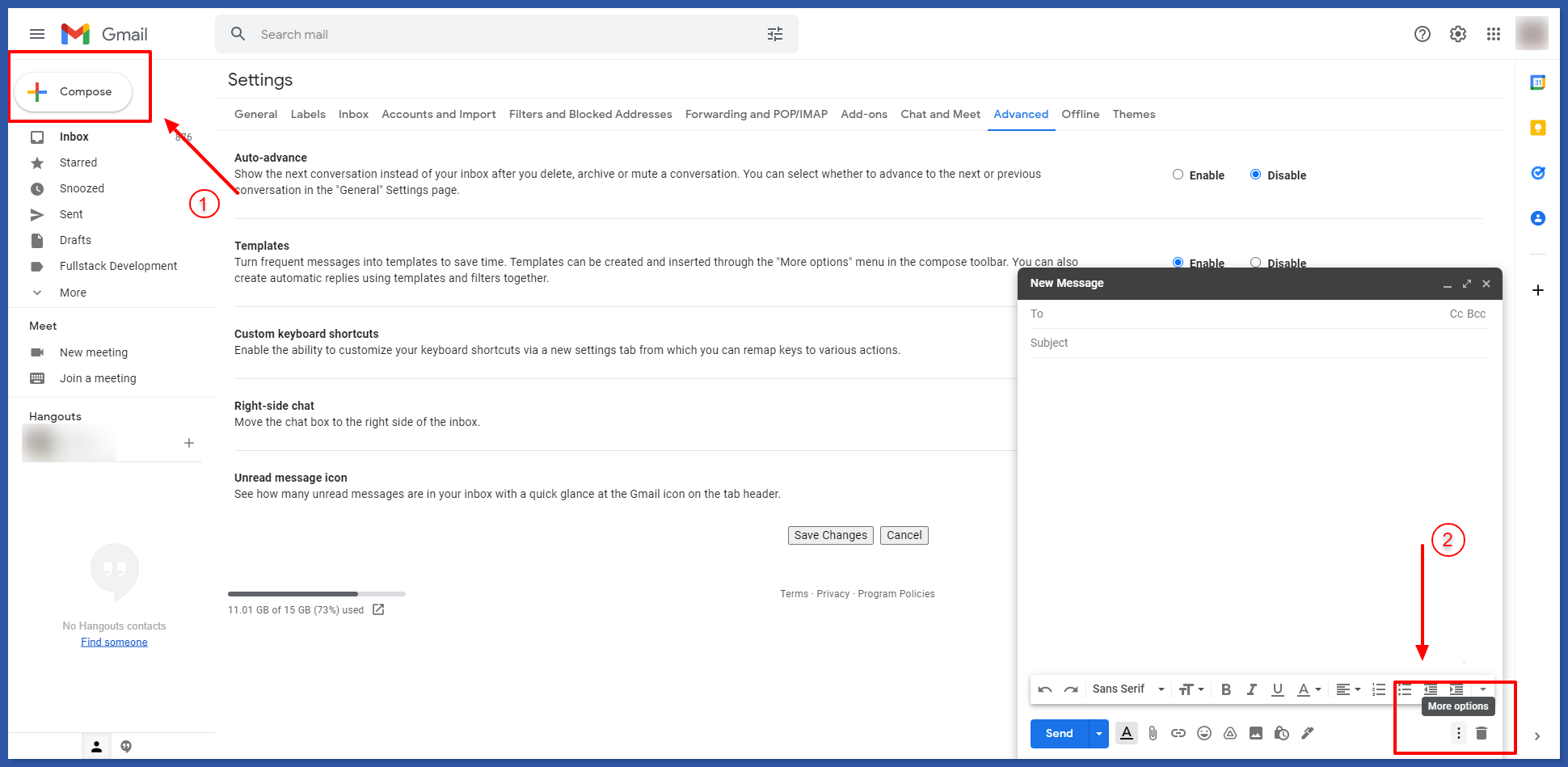Image resolution: width=1568 pixels, height=767 pixels.
Task: Disable the Templates feature
Action: coord(1255,263)
